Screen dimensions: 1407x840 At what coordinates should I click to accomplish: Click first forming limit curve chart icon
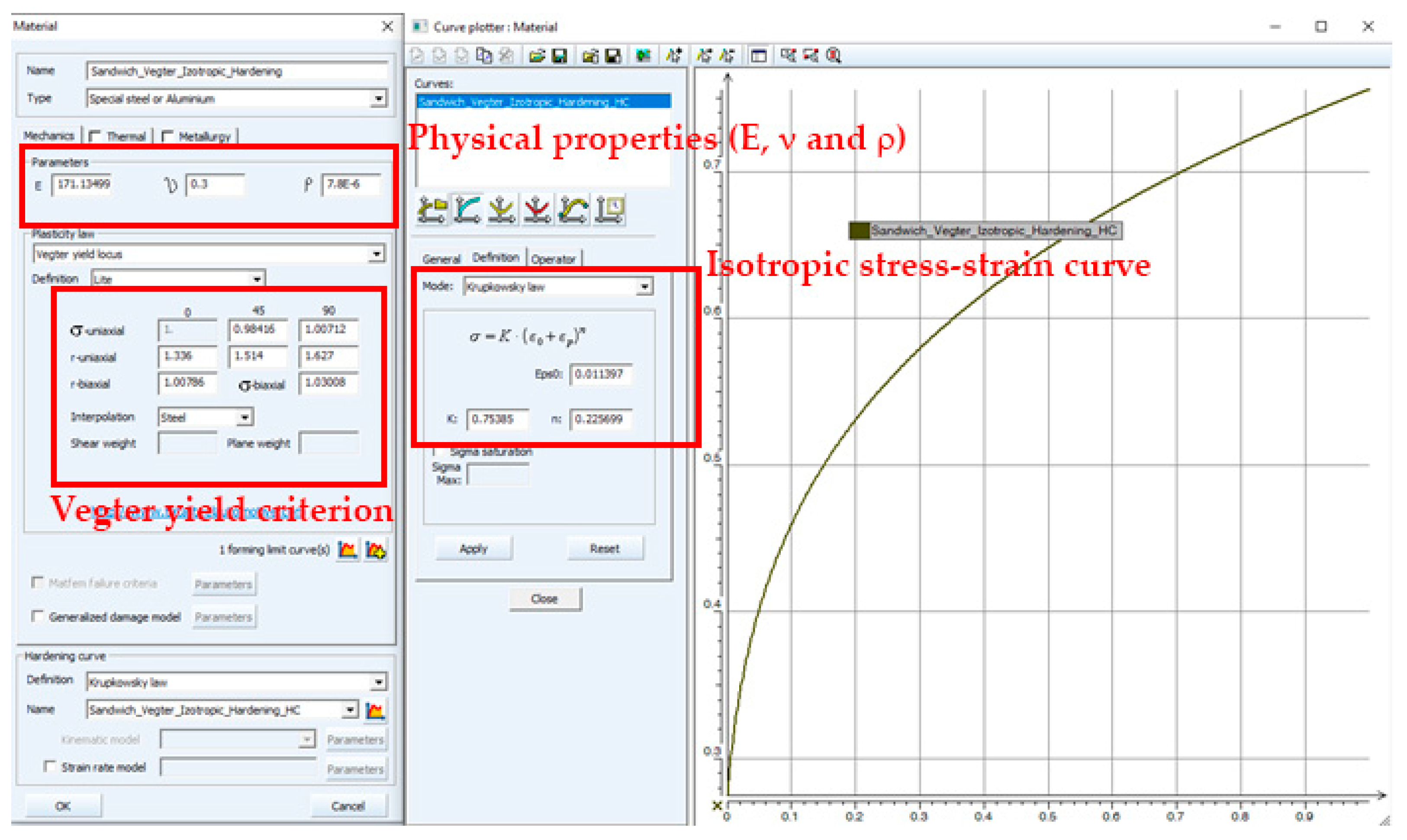point(348,550)
